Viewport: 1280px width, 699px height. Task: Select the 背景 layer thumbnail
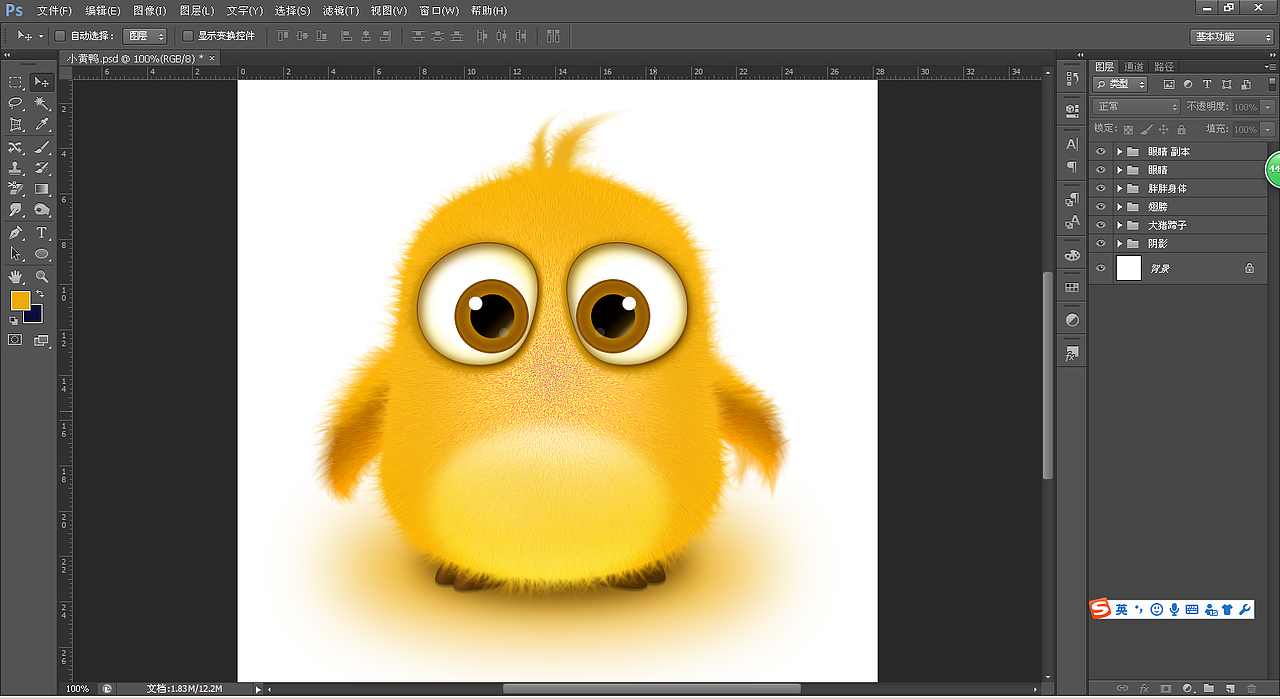click(x=1129, y=268)
